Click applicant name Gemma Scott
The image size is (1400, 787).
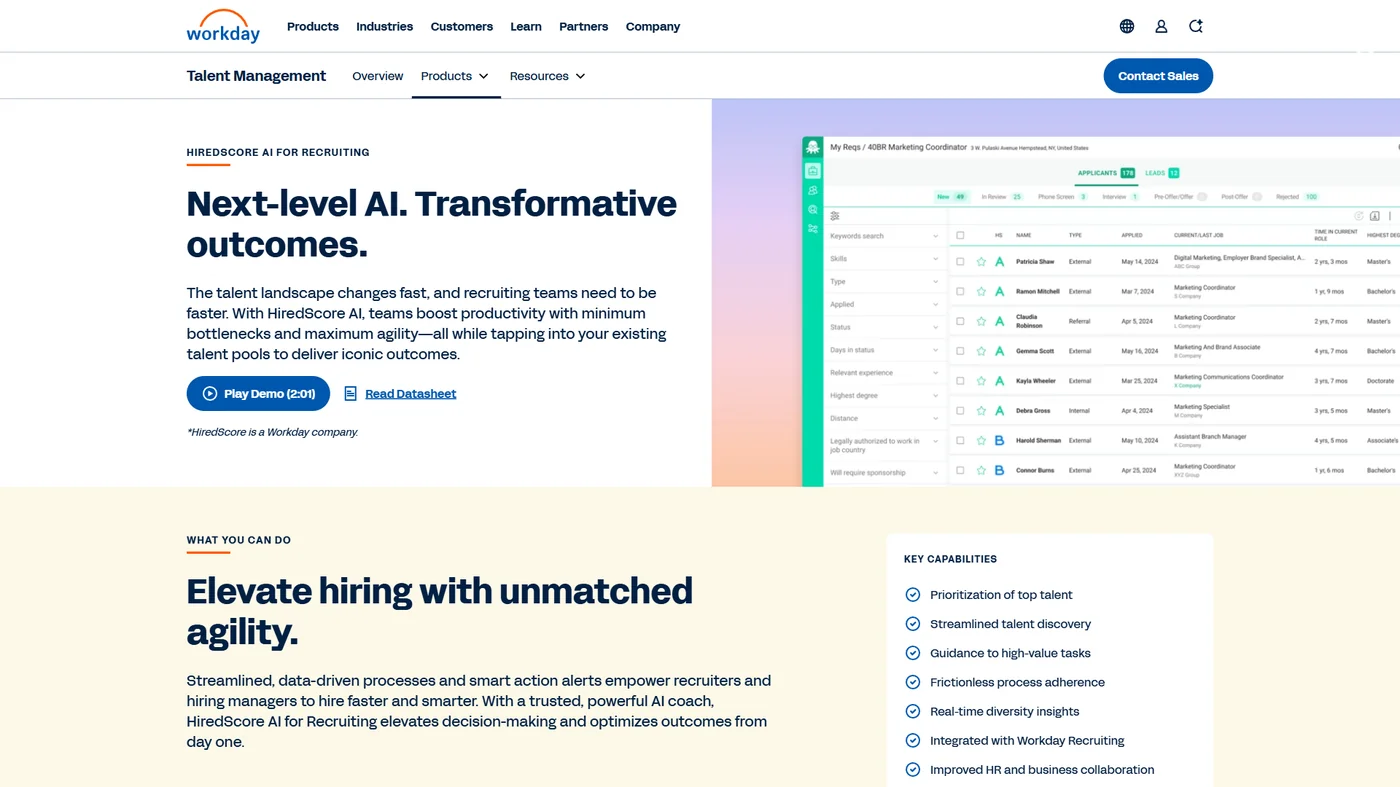click(x=1035, y=351)
